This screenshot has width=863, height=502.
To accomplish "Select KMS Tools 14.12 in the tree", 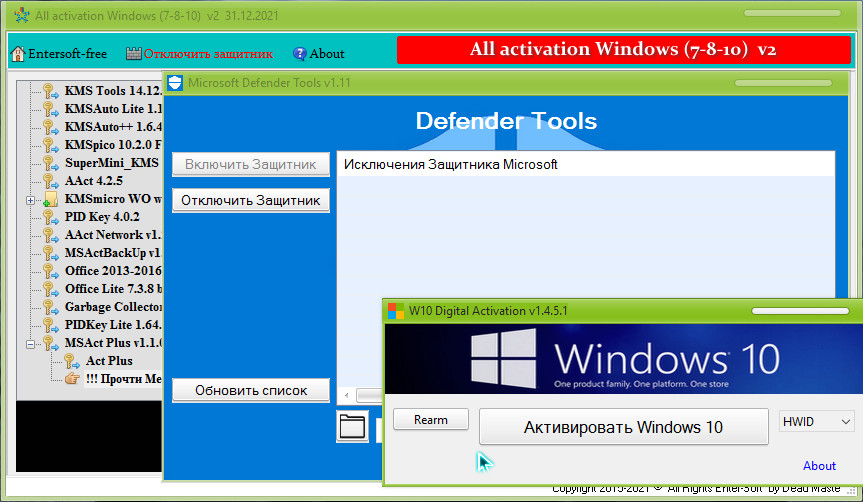I will (x=113, y=91).
